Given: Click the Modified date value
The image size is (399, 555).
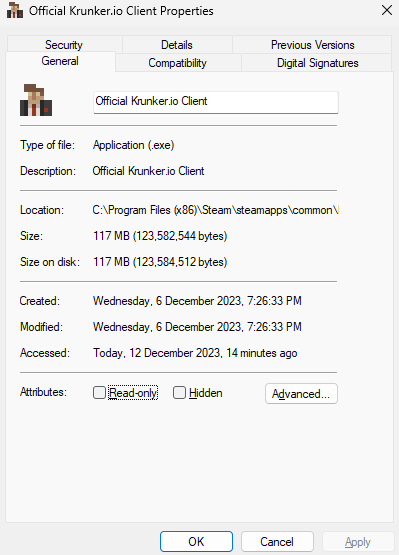Looking at the screenshot, I should [197, 327].
